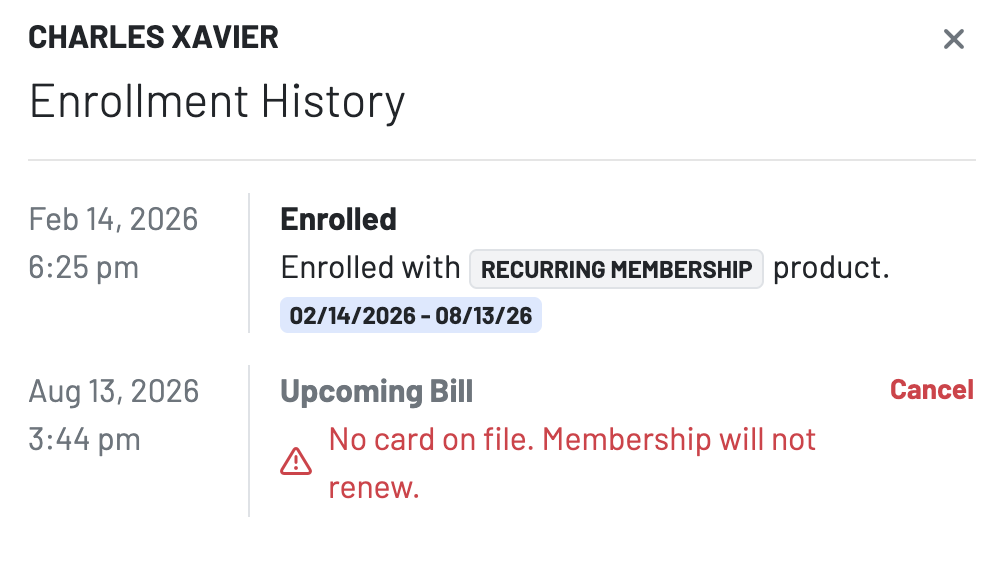Click the horizontal divider below the title
The image size is (1004, 564).
tap(502, 160)
